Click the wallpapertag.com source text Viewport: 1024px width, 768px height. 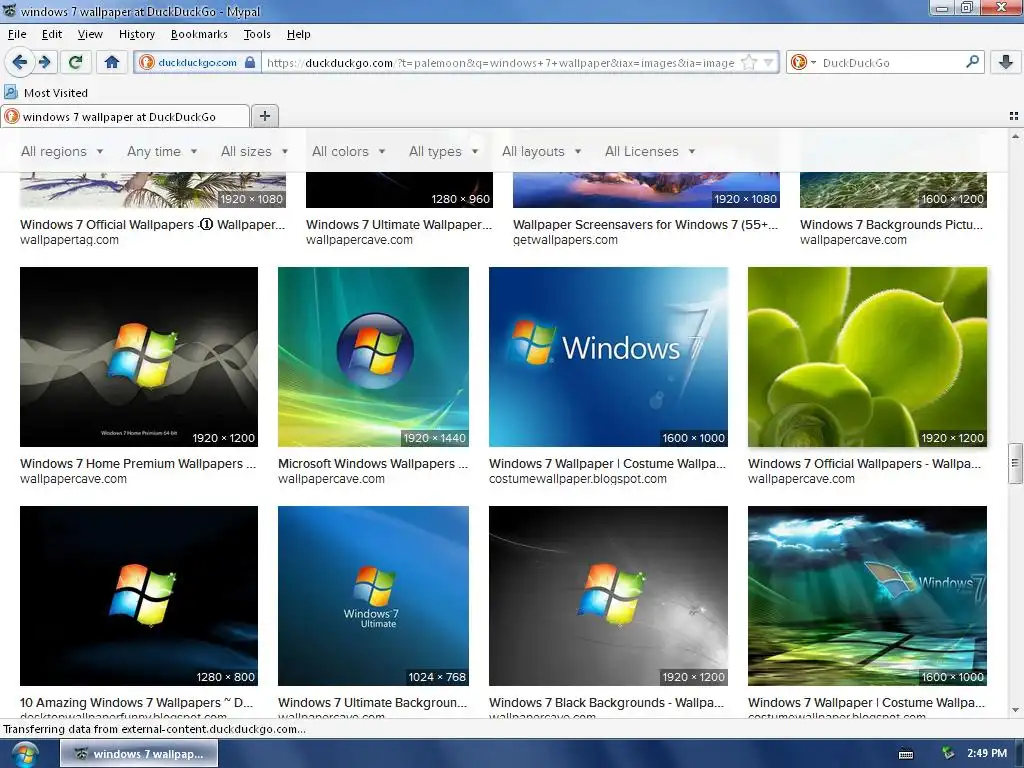pyautogui.click(x=69, y=240)
